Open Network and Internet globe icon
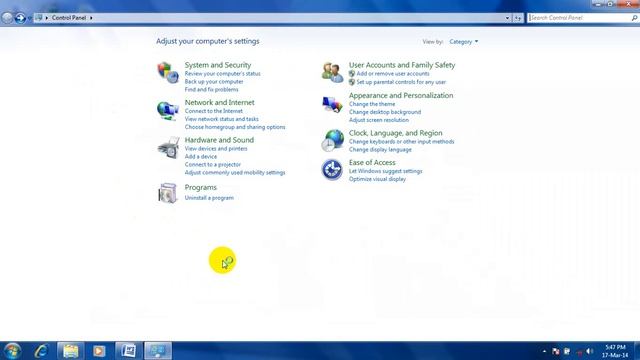 pyautogui.click(x=168, y=110)
